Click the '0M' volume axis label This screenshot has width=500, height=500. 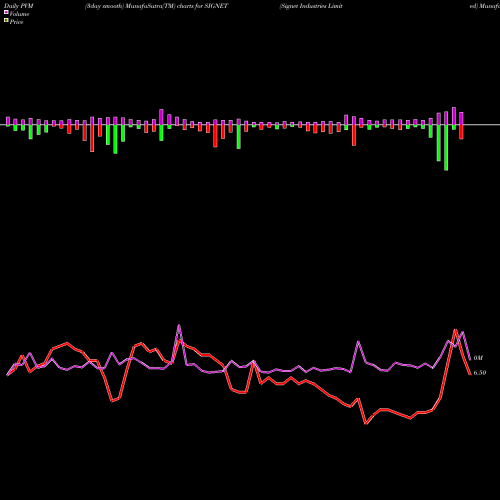[x=478, y=358]
